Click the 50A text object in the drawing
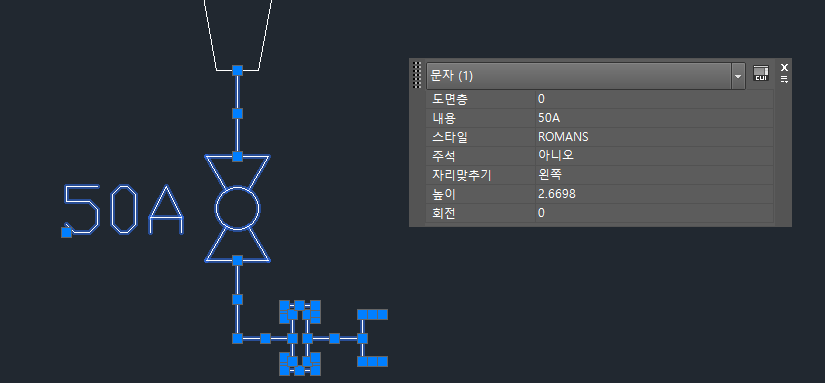This screenshot has height=383, width=825. [124, 209]
